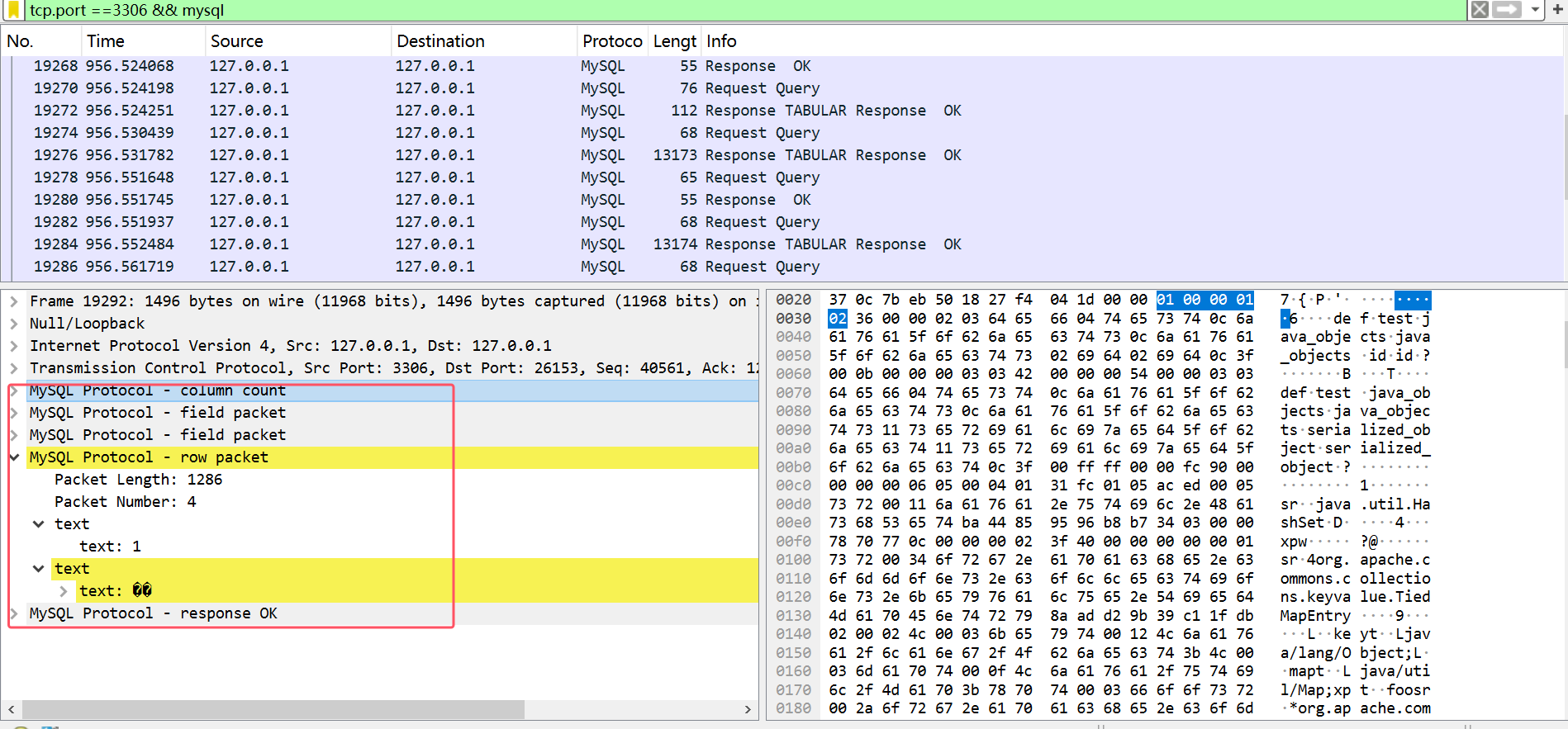Select packet 19268 Response OK row
Viewport: 1568px width, 729px height.
(781, 66)
